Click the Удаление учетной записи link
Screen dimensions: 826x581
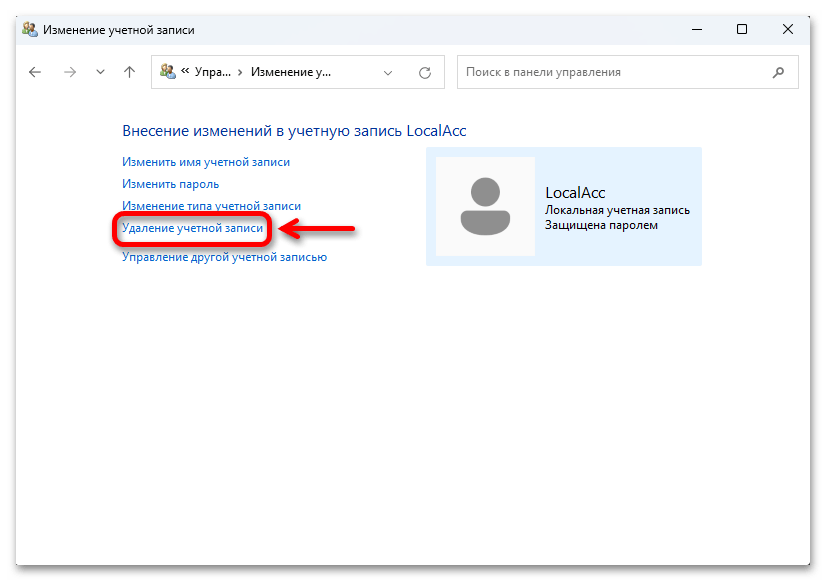click(192, 228)
